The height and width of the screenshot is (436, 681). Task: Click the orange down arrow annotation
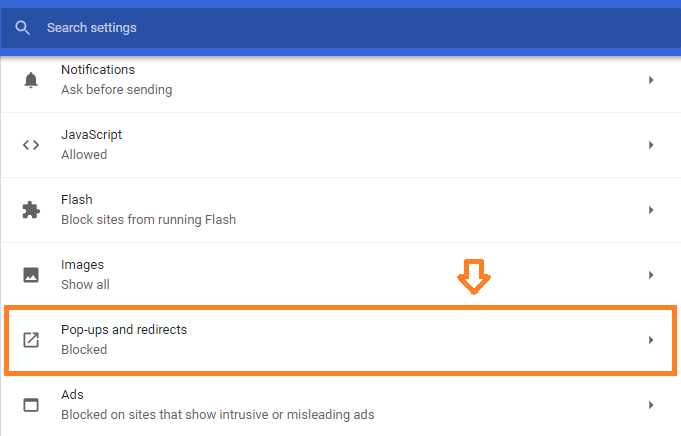coord(474,277)
